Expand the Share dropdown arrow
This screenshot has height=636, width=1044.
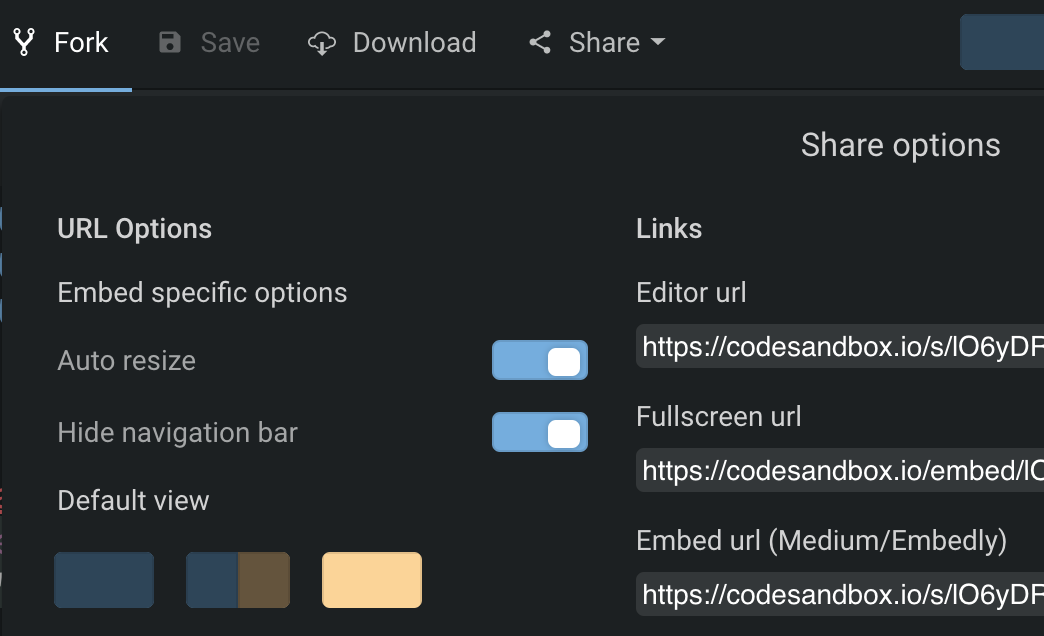pyautogui.click(x=657, y=43)
